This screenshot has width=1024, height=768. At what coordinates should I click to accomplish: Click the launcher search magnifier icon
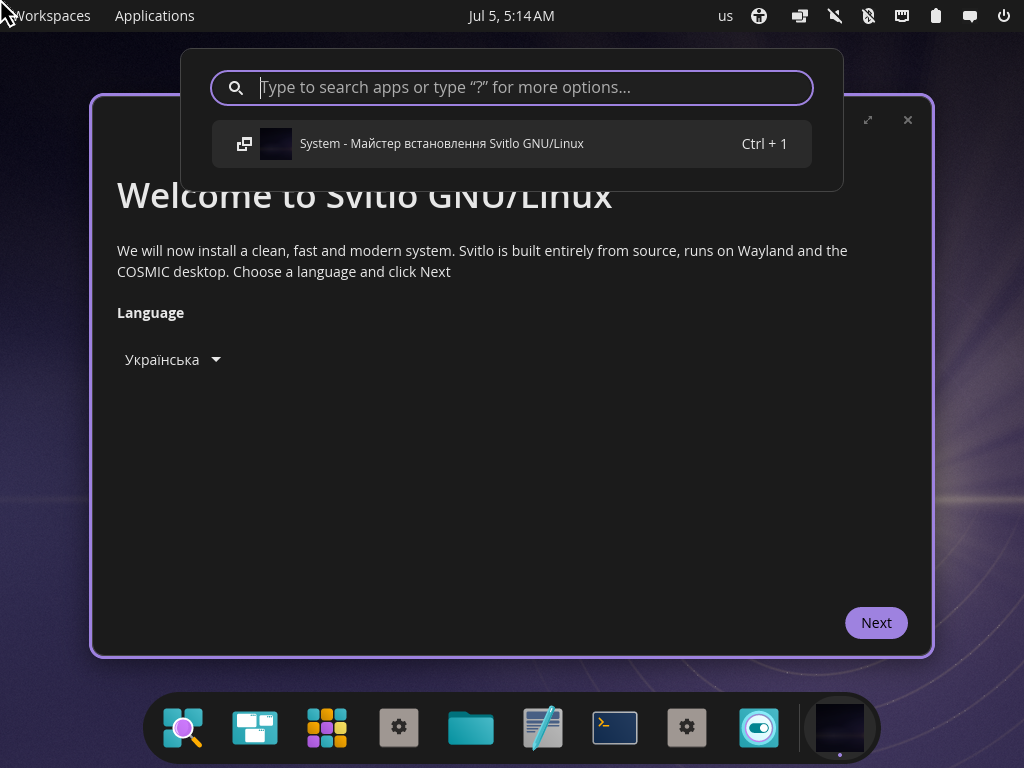click(x=236, y=88)
